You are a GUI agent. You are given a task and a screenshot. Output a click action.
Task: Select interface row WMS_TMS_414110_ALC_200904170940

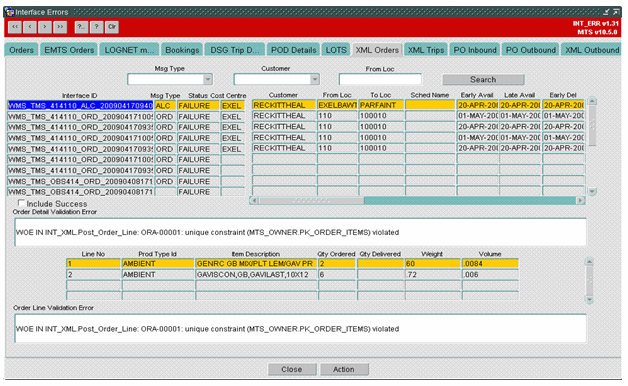pos(80,106)
